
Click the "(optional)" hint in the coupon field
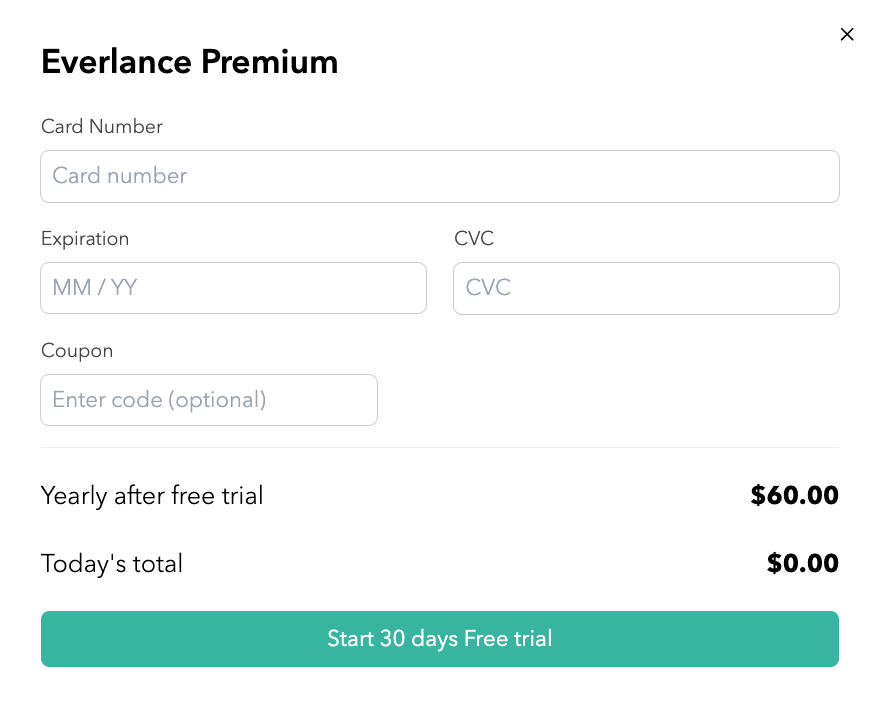217,400
